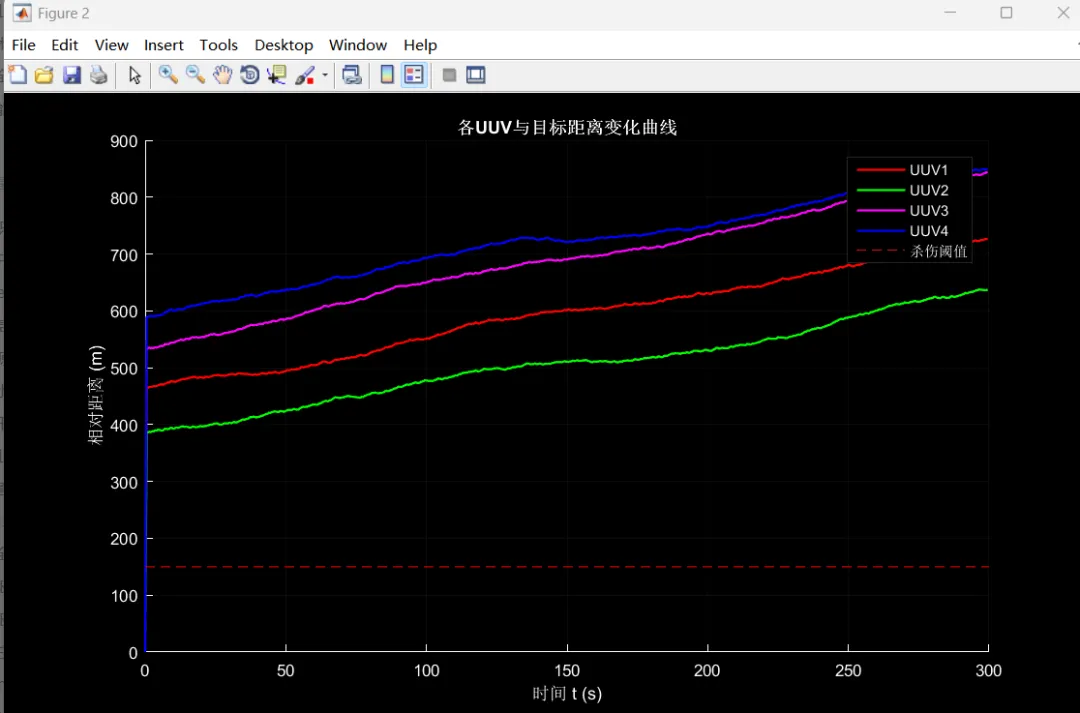The image size is (1080, 713).
Task: Select the Pan hand tool
Action: 222,74
